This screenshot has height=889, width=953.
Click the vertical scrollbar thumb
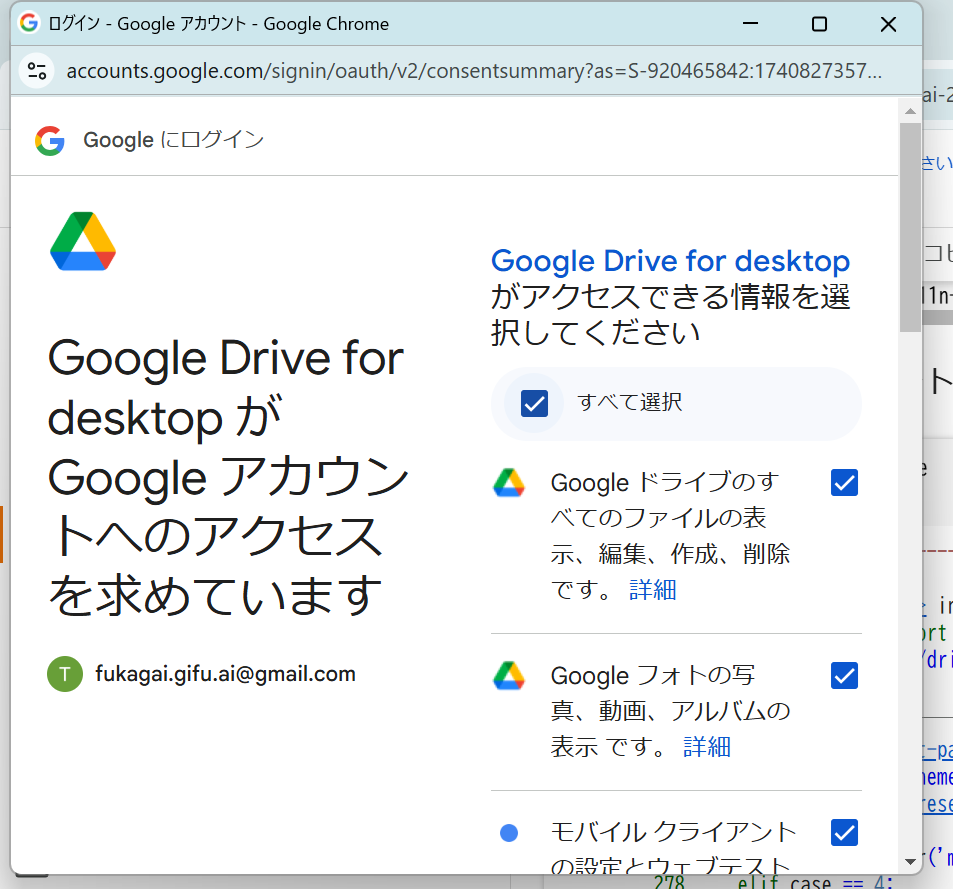(910, 227)
